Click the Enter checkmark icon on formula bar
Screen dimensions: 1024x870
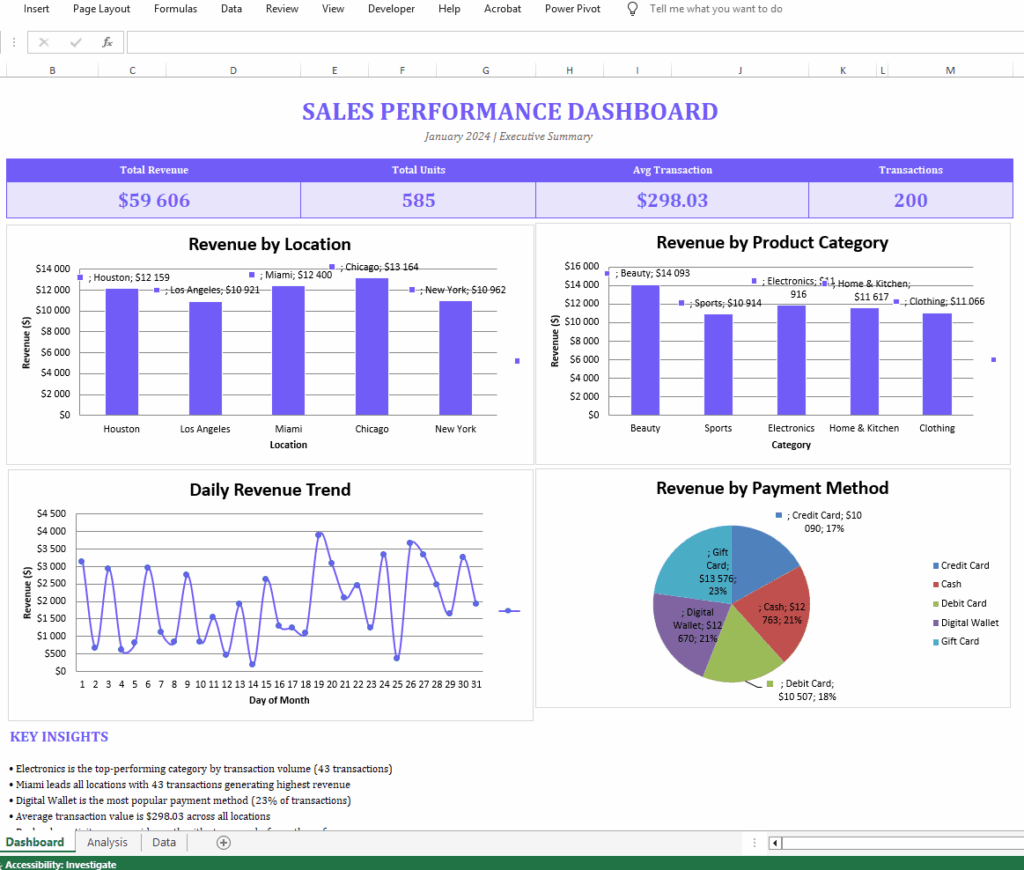(x=75, y=43)
